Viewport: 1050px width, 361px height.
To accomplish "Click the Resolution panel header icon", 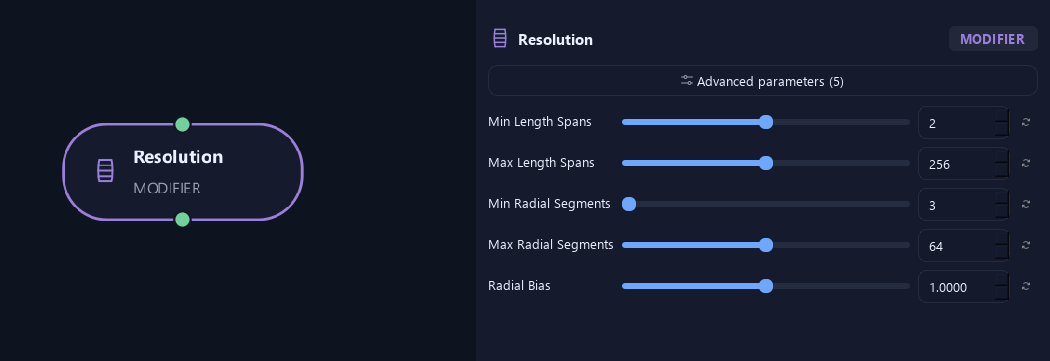I will pyautogui.click(x=500, y=38).
